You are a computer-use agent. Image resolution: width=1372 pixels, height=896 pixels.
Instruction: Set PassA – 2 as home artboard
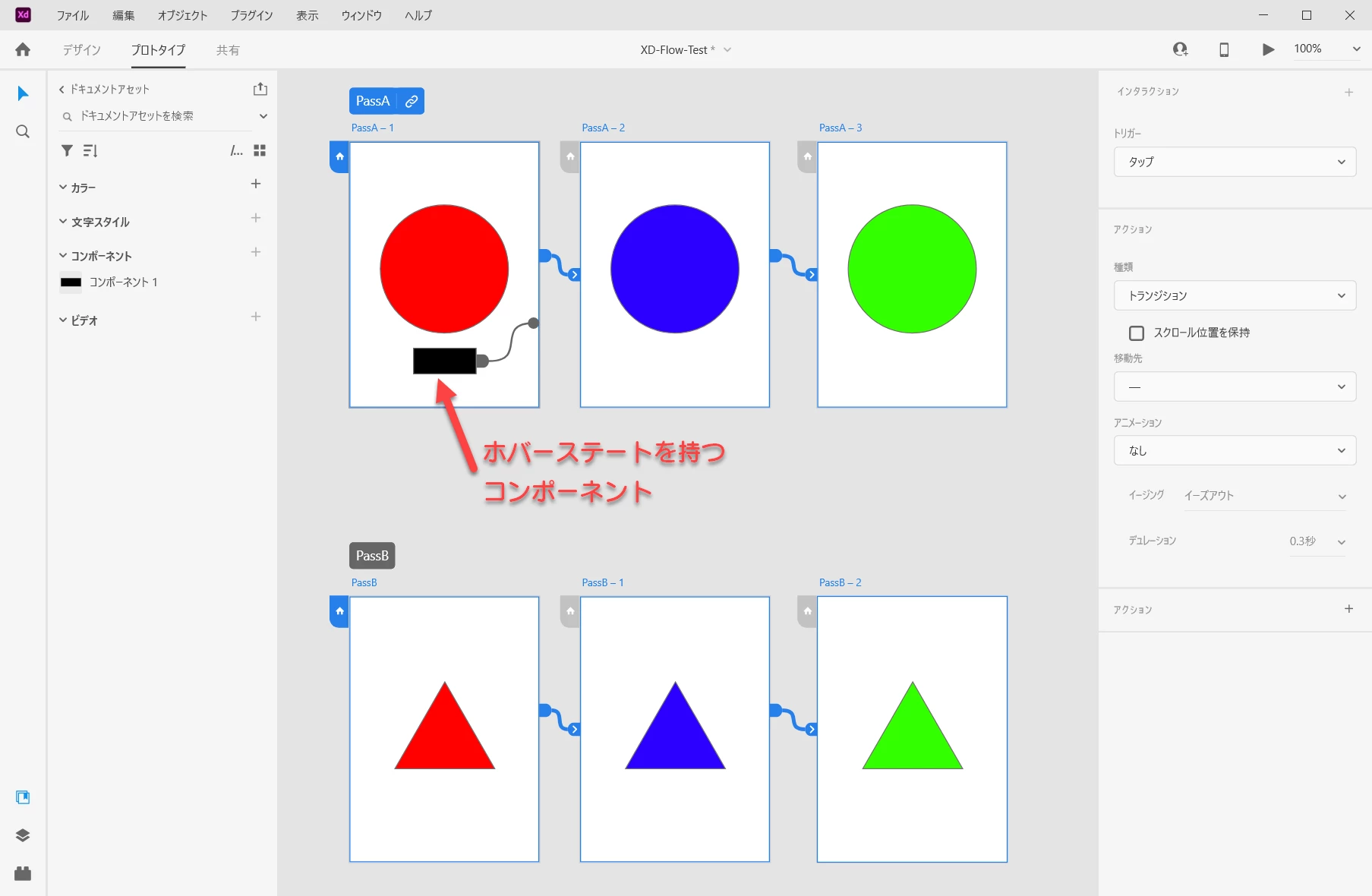[x=570, y=156]
